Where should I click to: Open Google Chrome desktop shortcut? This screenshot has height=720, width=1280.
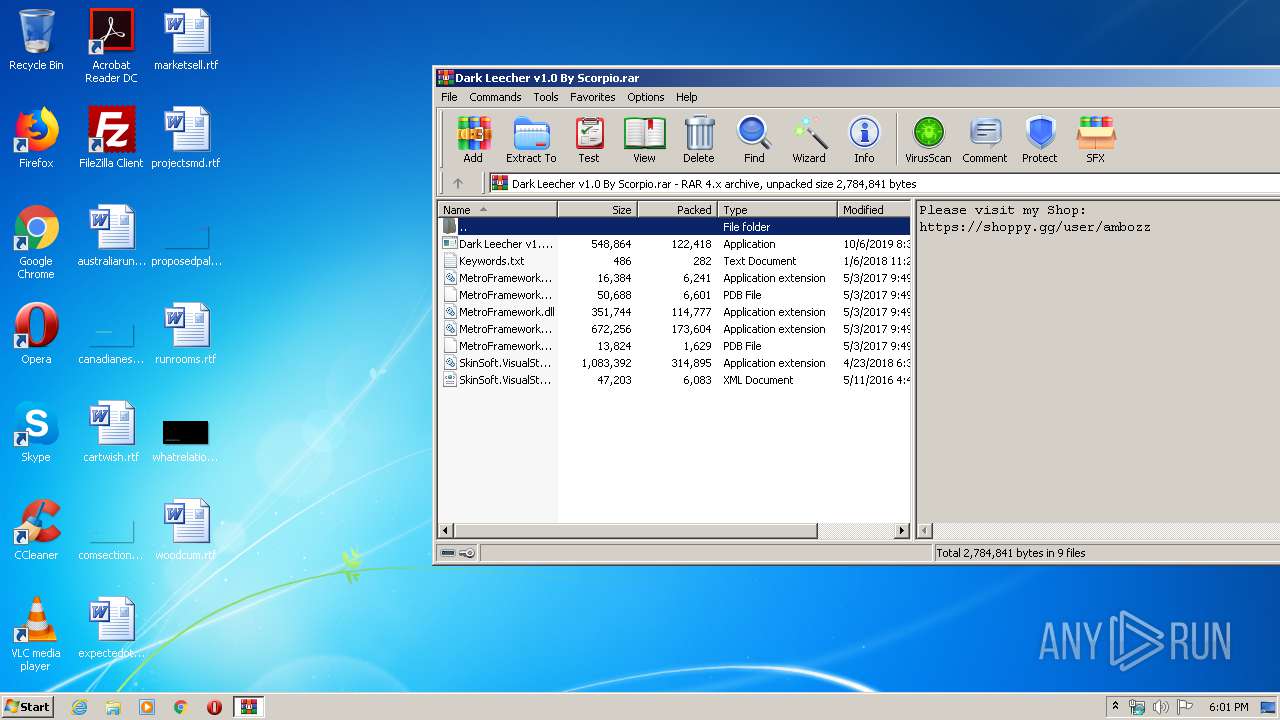(x=36, y=241)
